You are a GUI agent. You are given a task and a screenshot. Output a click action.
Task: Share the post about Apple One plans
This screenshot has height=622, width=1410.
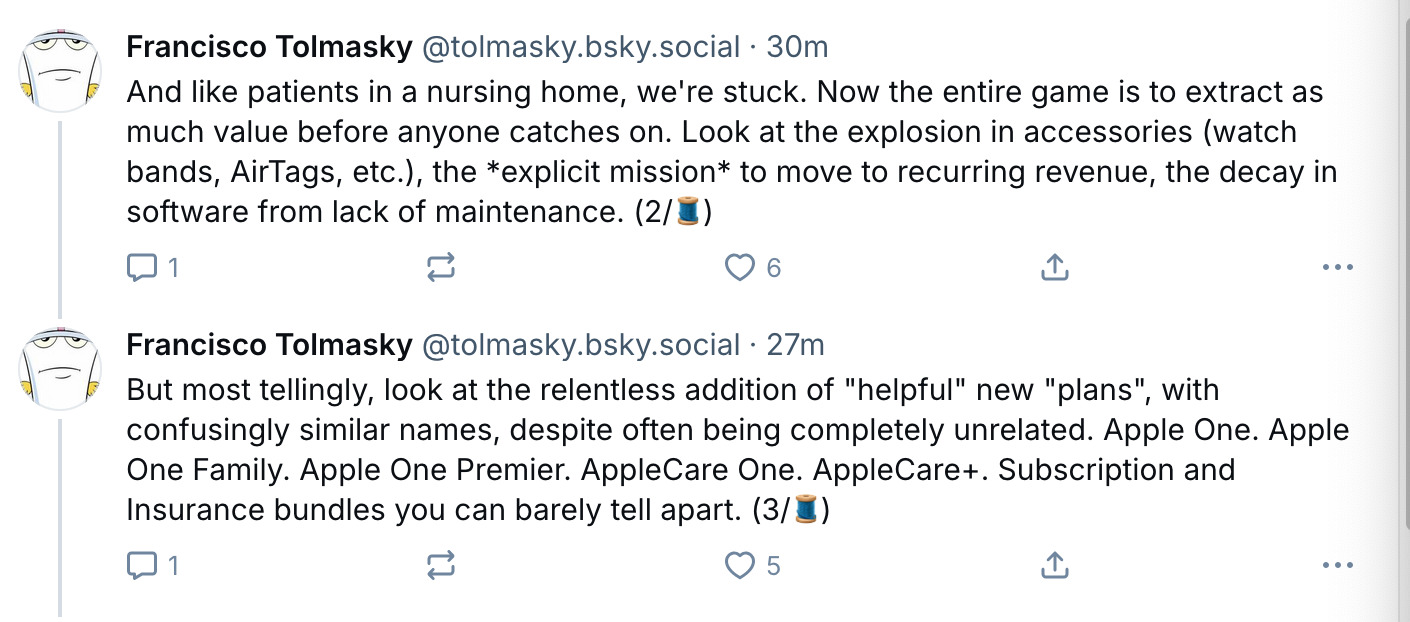pos(1055,566)
